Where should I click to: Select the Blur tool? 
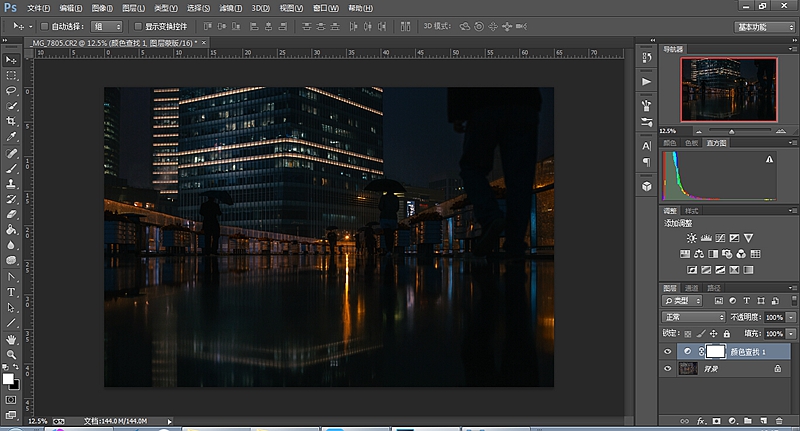click(x=11, y=245)
